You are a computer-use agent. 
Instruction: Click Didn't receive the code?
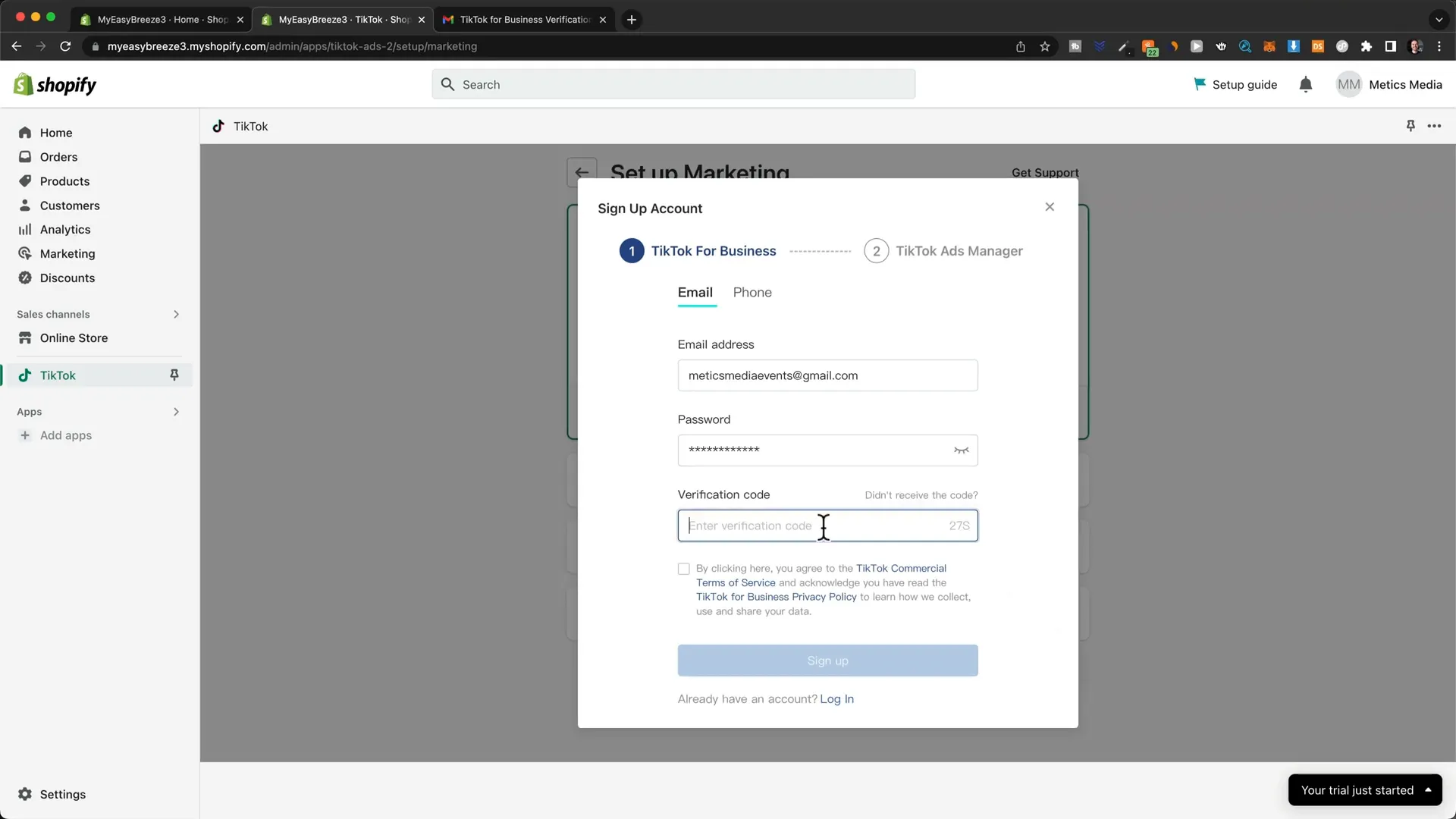921,495
